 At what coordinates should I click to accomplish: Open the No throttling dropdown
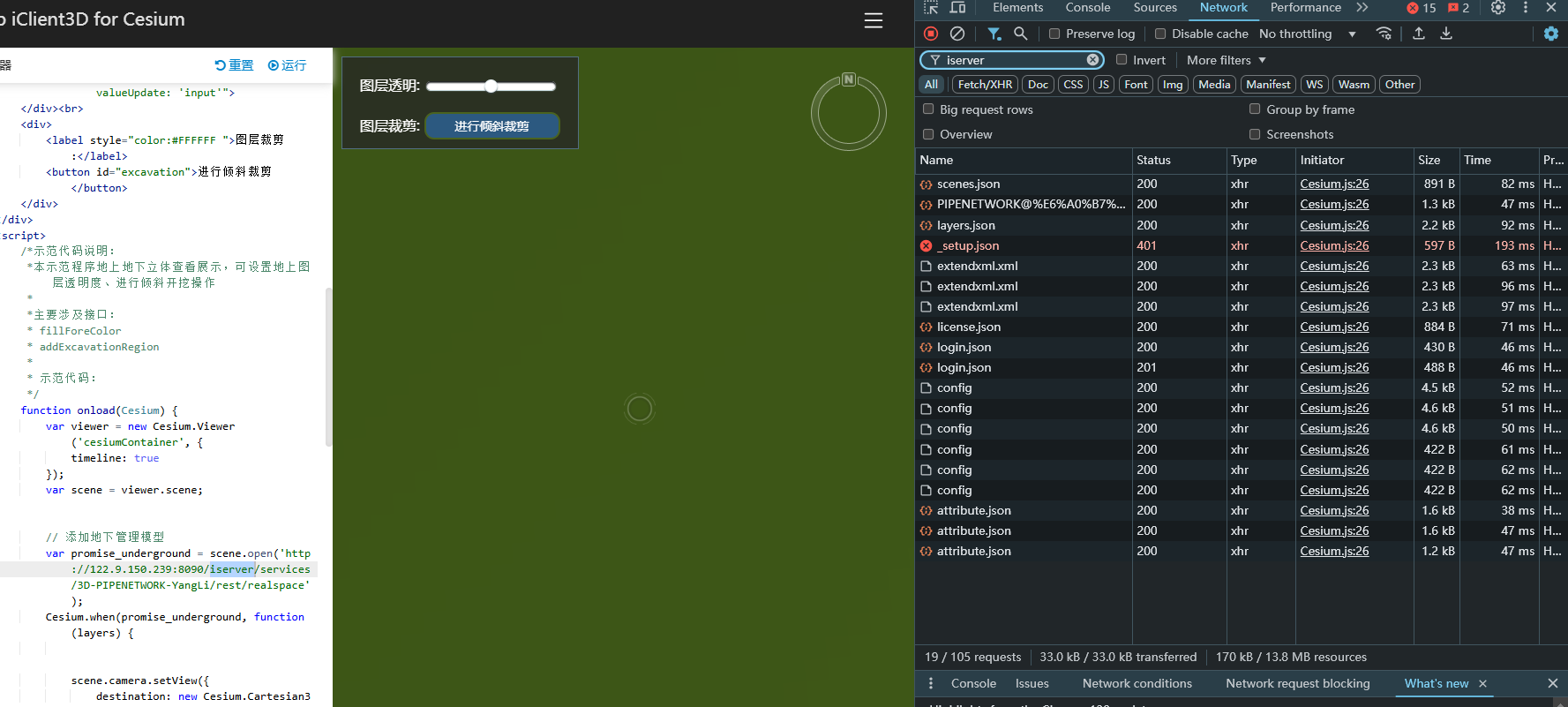[x=1307, y=34]
